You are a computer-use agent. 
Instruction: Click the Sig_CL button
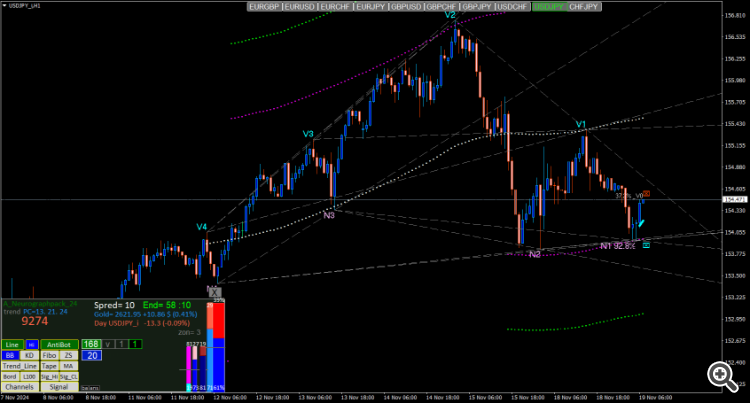69,377
